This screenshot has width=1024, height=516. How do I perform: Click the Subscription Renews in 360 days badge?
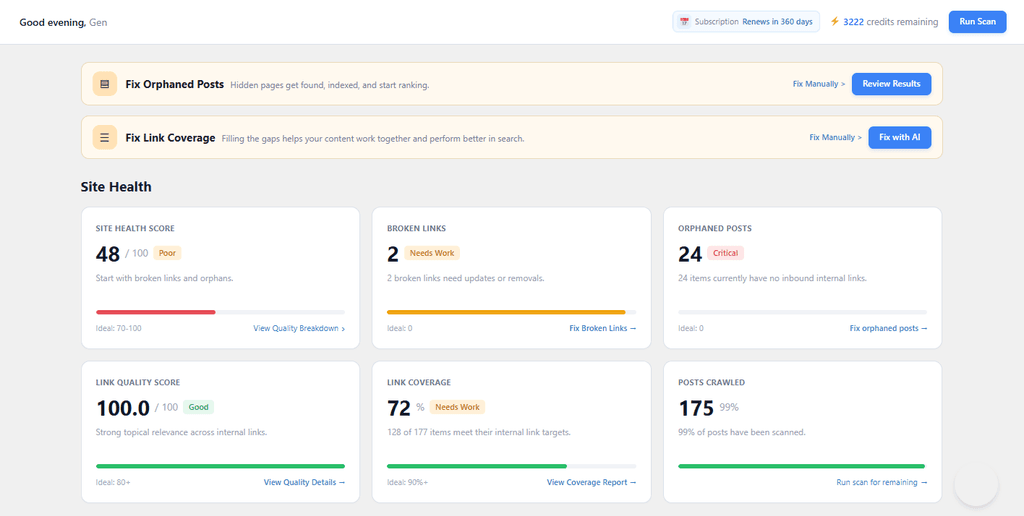click(x=746, y=22)
